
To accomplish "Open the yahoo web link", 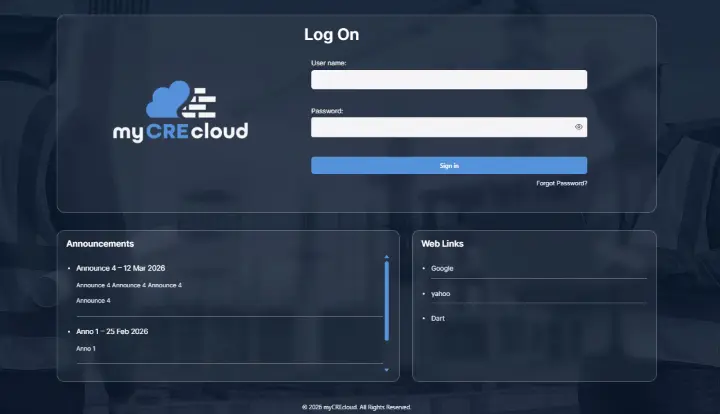I will 440,294.
